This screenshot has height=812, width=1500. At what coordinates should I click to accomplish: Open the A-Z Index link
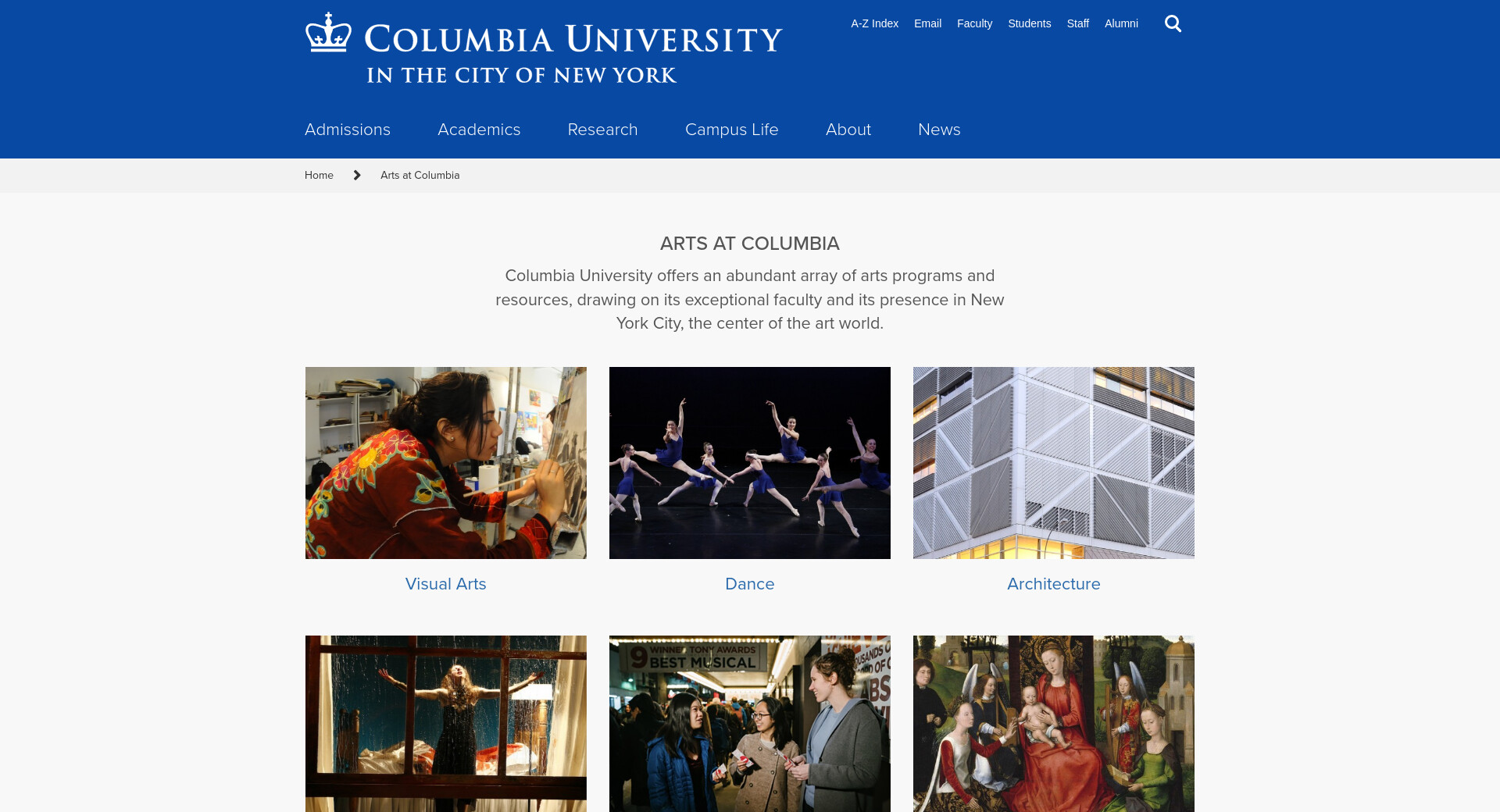point(874,23)
